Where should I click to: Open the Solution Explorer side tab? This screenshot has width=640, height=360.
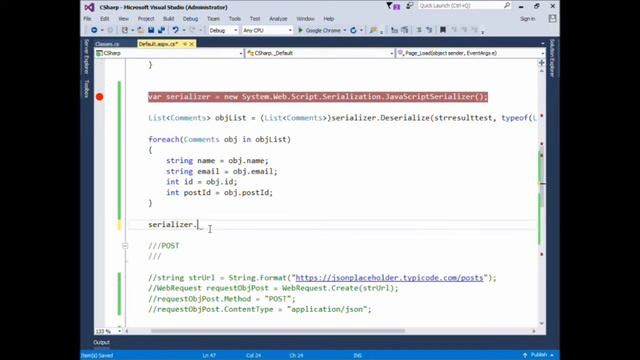pos(552,58)
